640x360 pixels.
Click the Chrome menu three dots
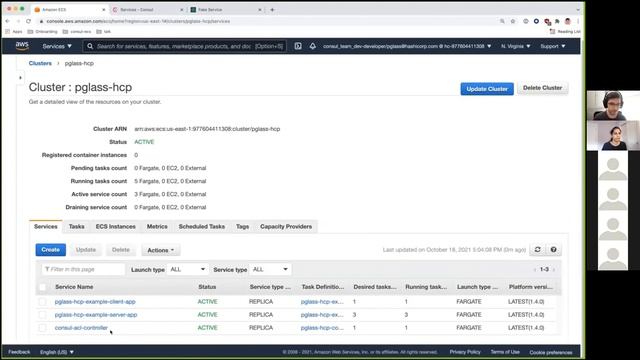click(x=578, y=21)
